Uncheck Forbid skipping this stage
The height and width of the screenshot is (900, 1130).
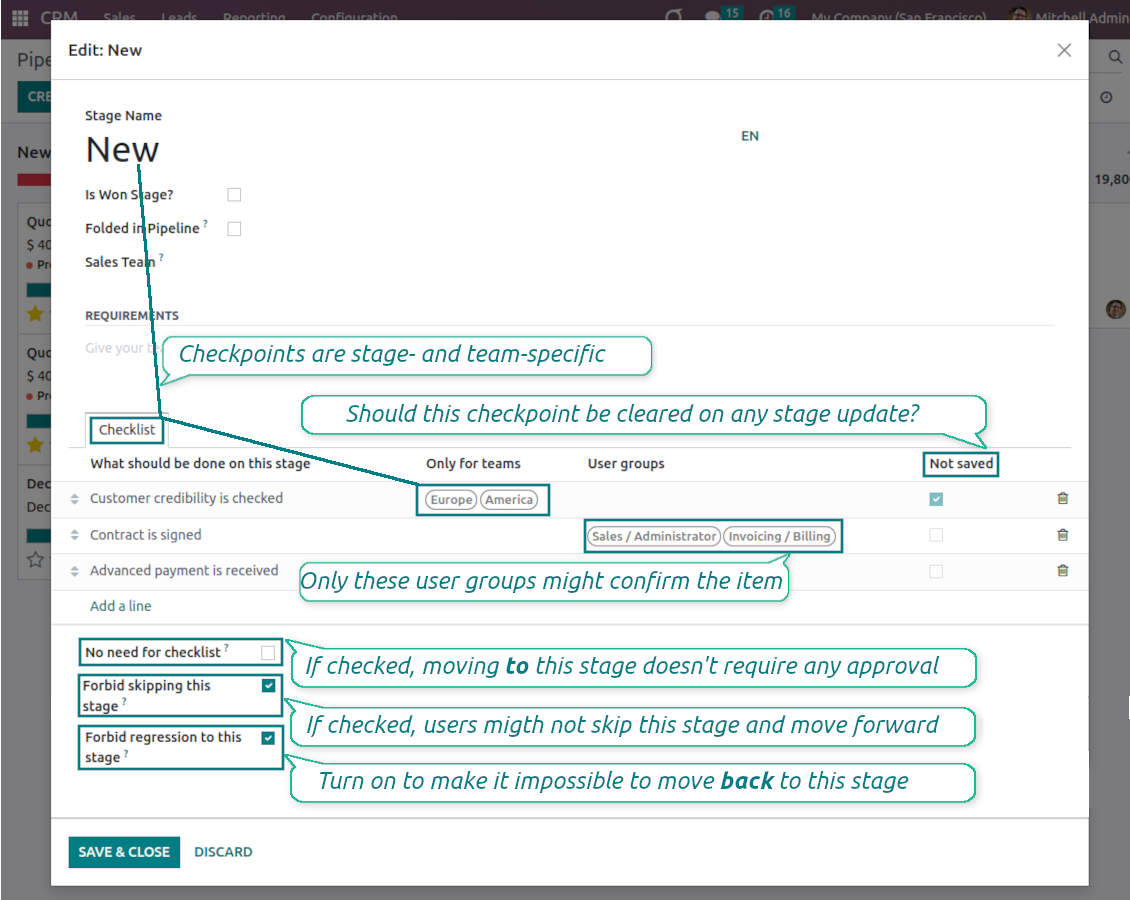(x=269, y=685)
